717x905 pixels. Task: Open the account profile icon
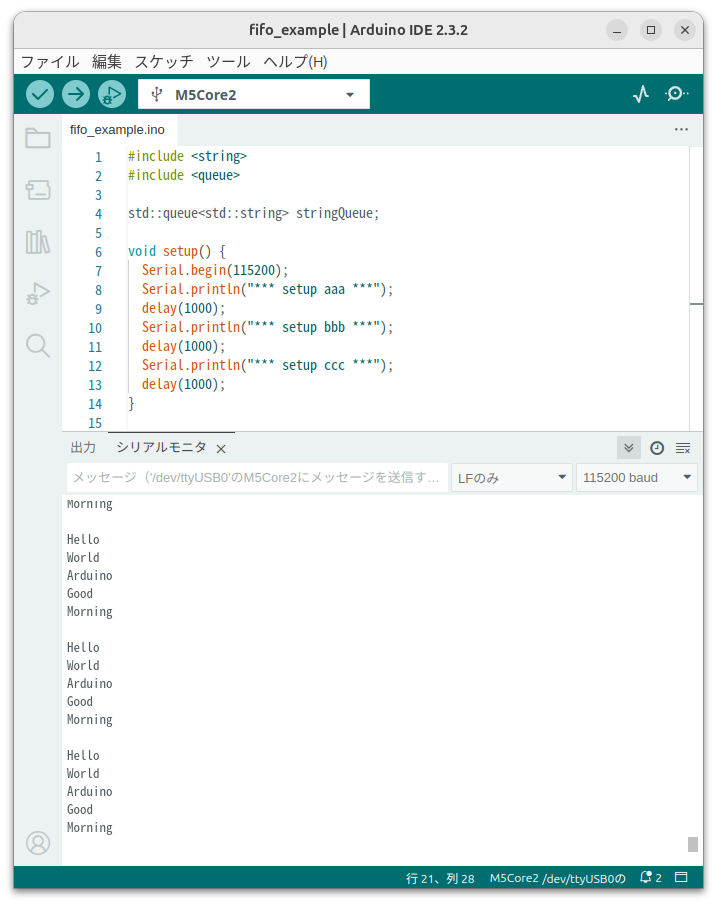[x=38, y=843]
